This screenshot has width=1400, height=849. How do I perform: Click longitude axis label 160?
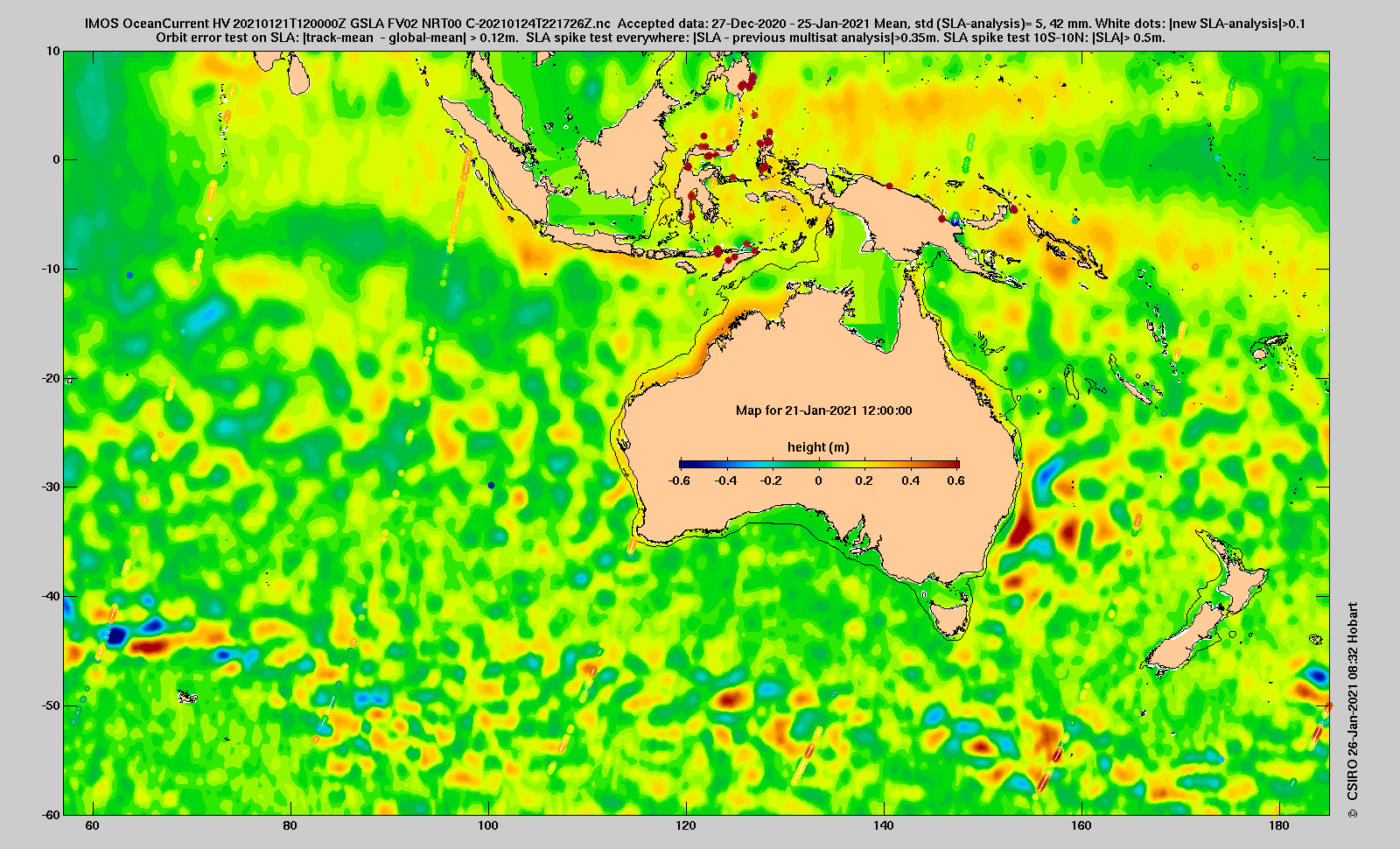click(x=1081, y=826)
